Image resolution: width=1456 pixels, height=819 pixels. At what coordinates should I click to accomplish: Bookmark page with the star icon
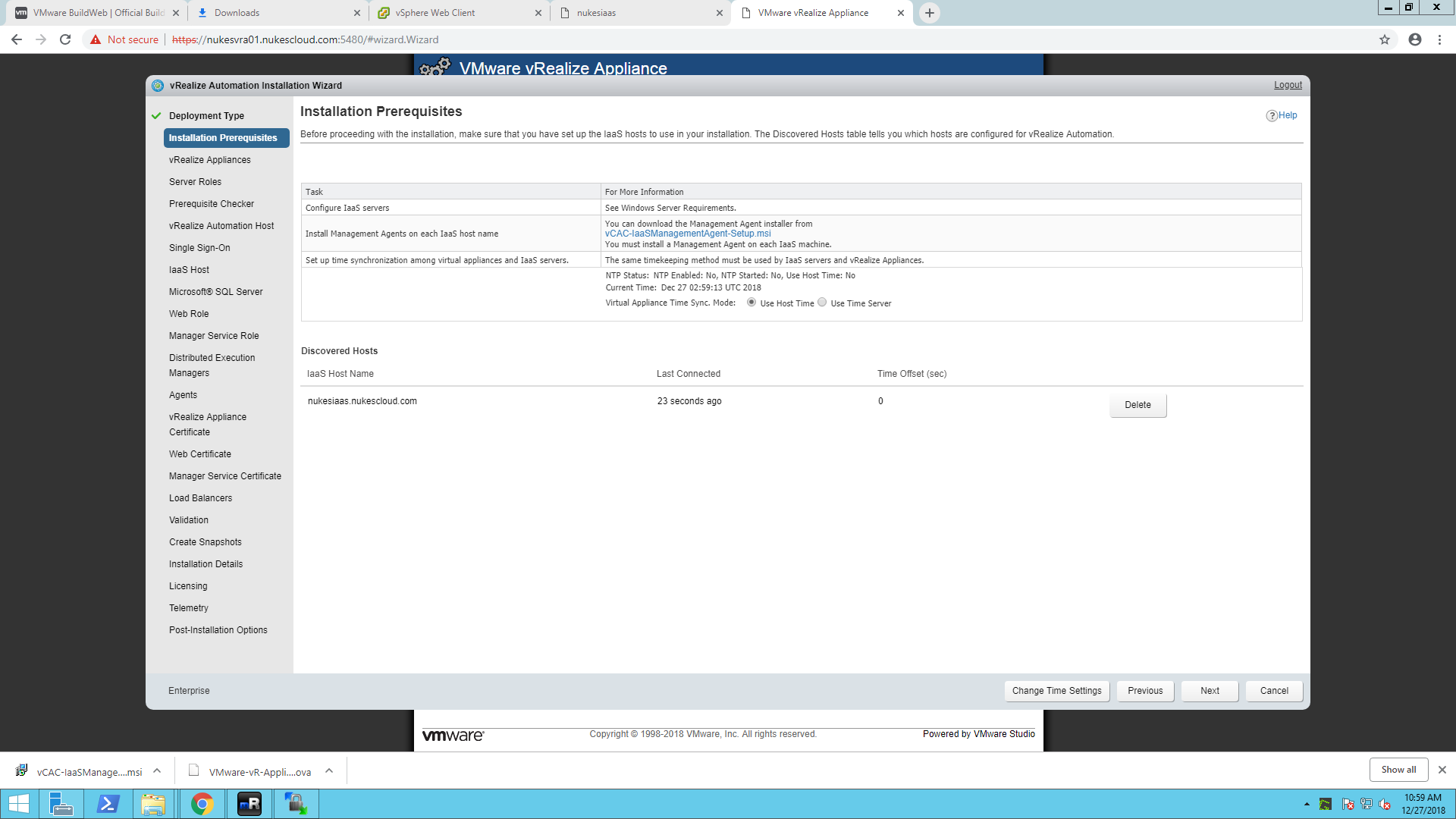[1385, 39]
